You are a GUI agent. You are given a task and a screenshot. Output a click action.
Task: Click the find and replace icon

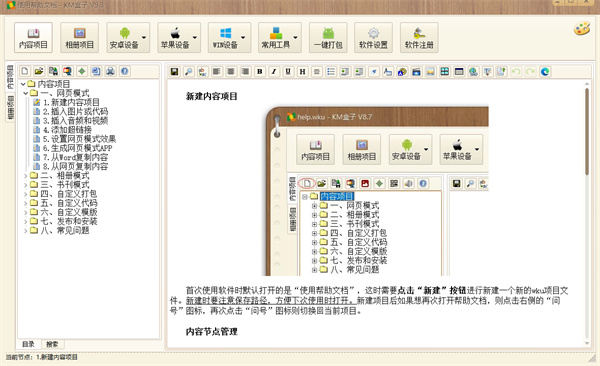coord(203,72)
